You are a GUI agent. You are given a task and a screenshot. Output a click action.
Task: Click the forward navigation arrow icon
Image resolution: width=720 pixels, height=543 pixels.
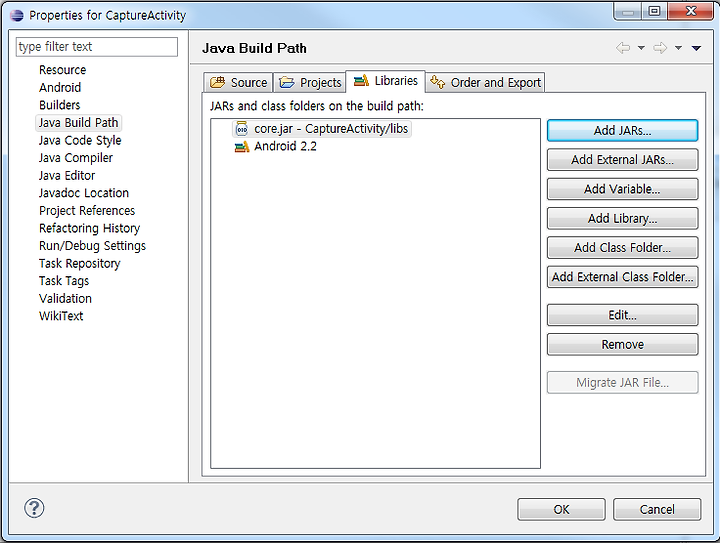point(660,48)
